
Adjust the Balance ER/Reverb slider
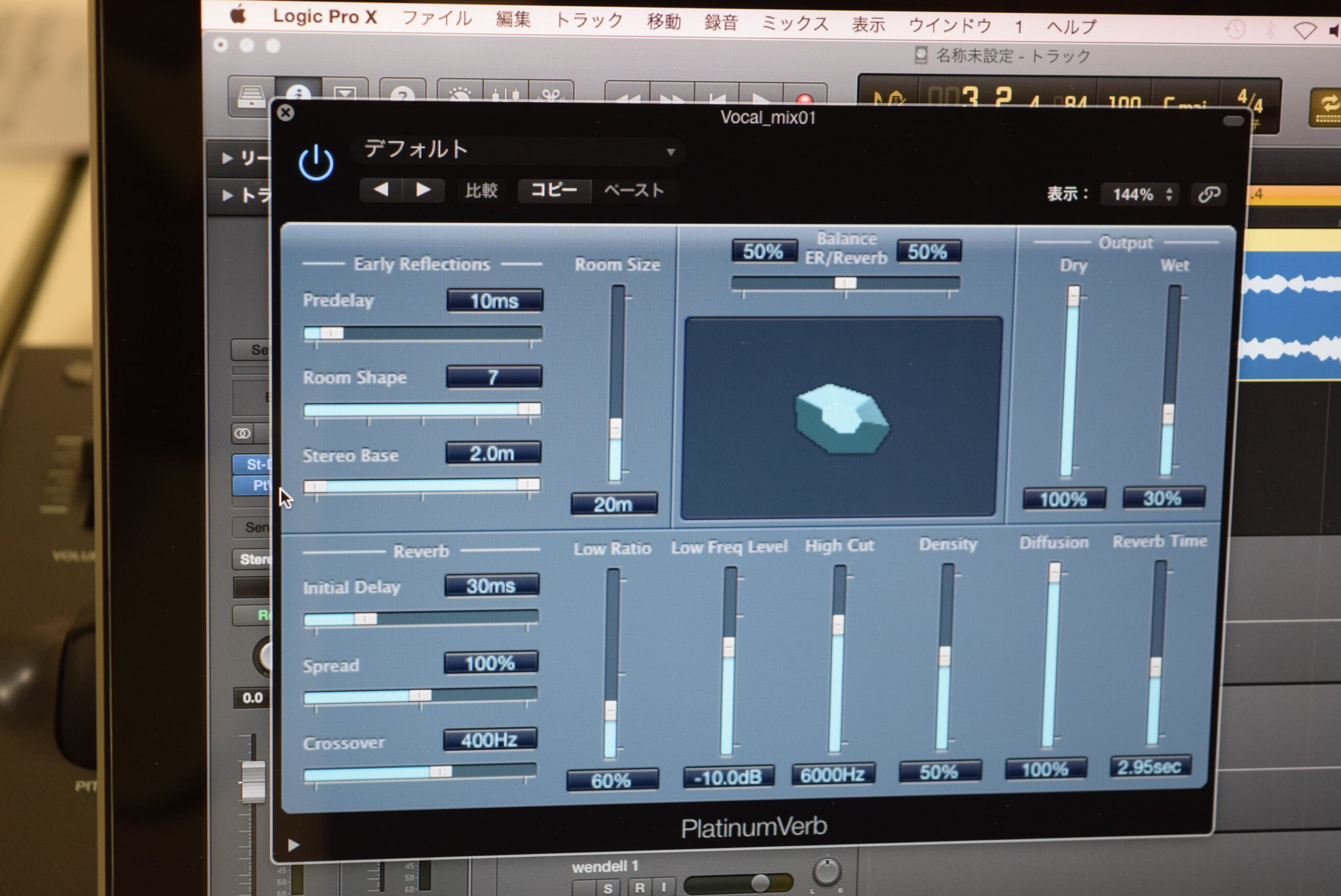[845, 283]
